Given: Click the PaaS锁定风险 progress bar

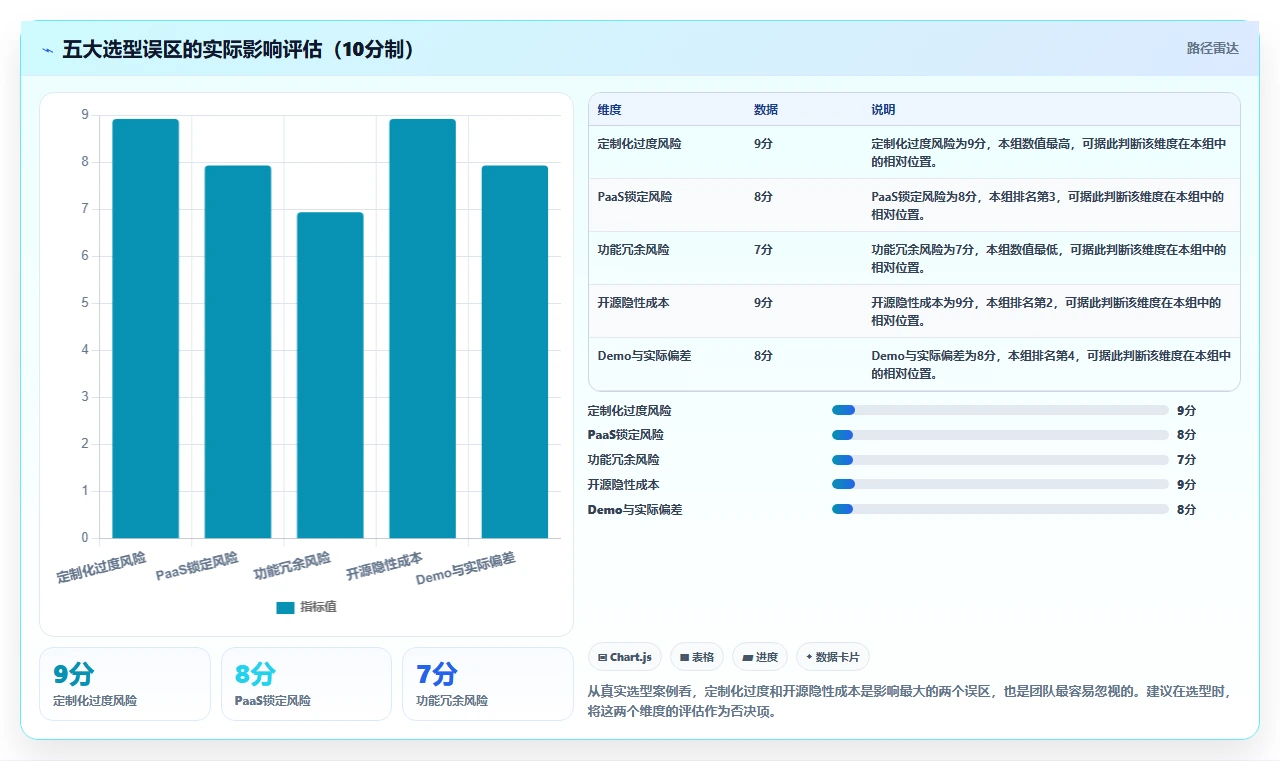Looking at the screenshot, I should (x=1000, y=435).
